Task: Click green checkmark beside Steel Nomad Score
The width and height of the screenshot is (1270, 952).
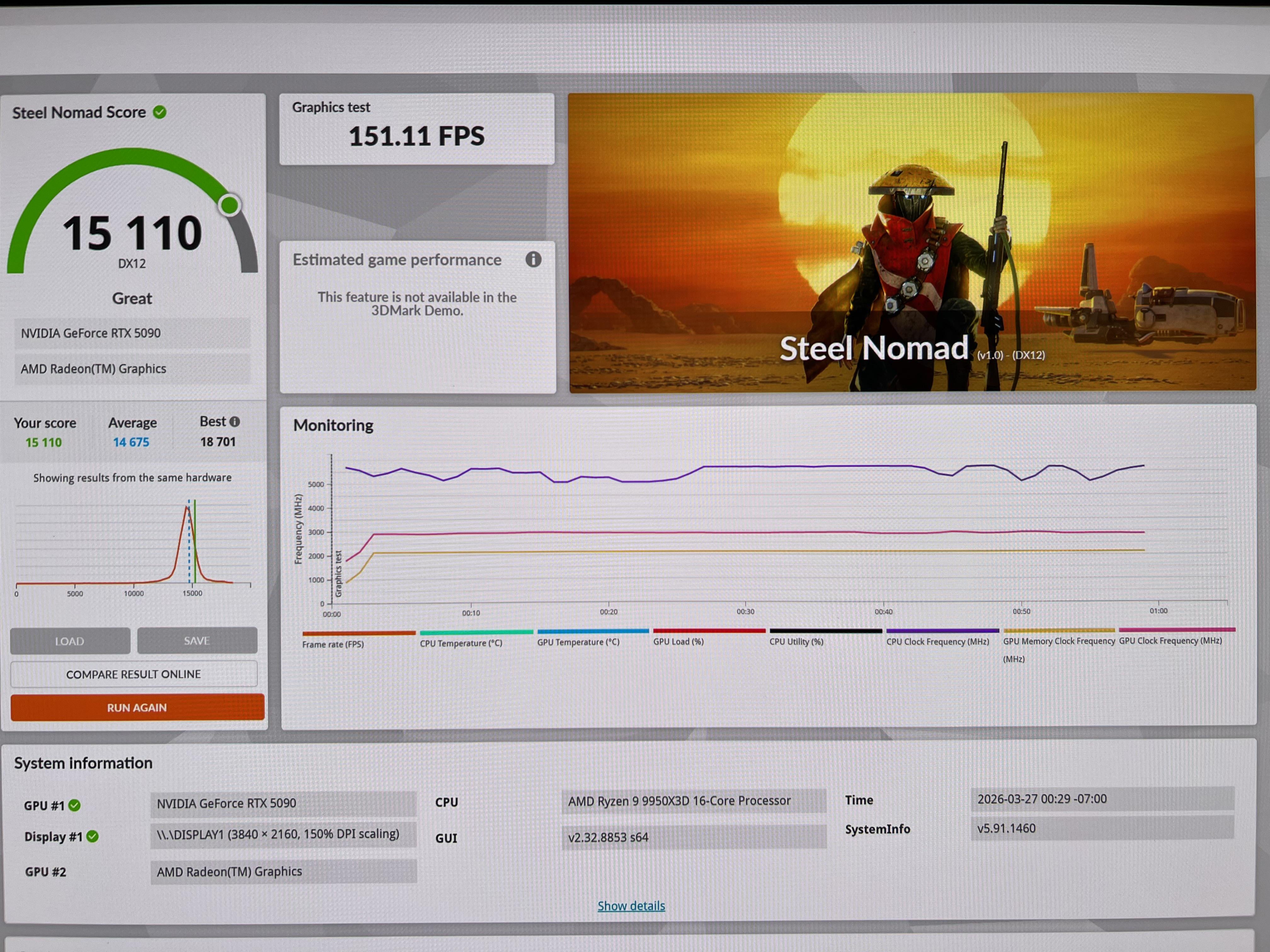Action: tap(160, 112)
